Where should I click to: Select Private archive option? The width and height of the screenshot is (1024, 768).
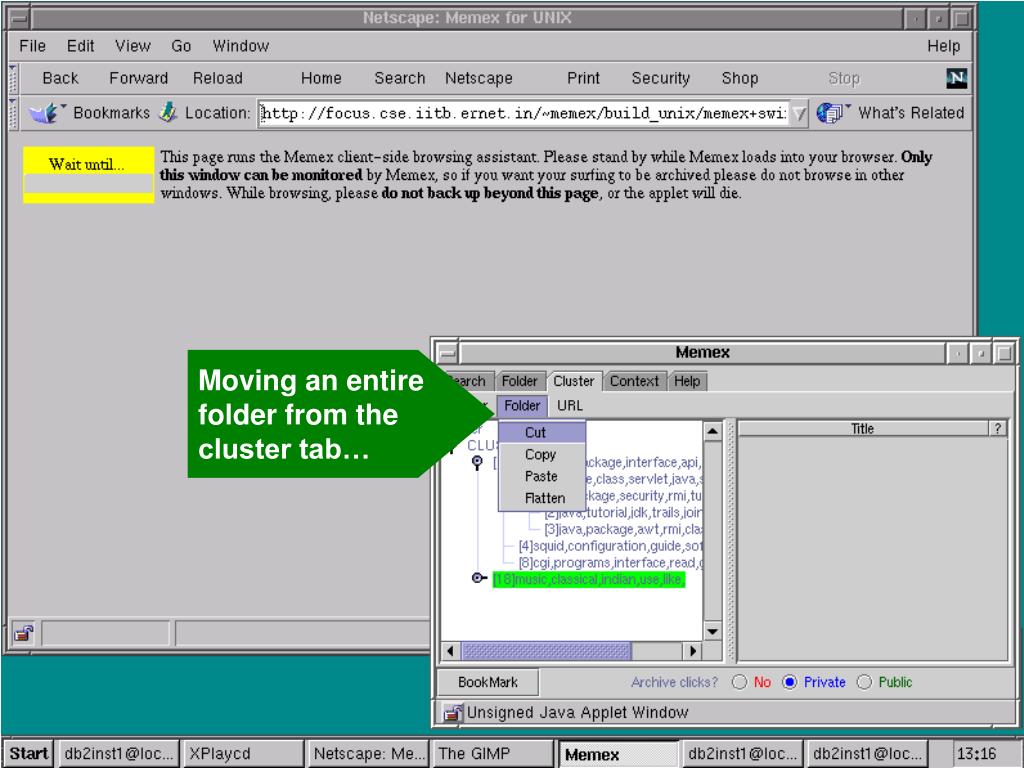coord(790,682)
